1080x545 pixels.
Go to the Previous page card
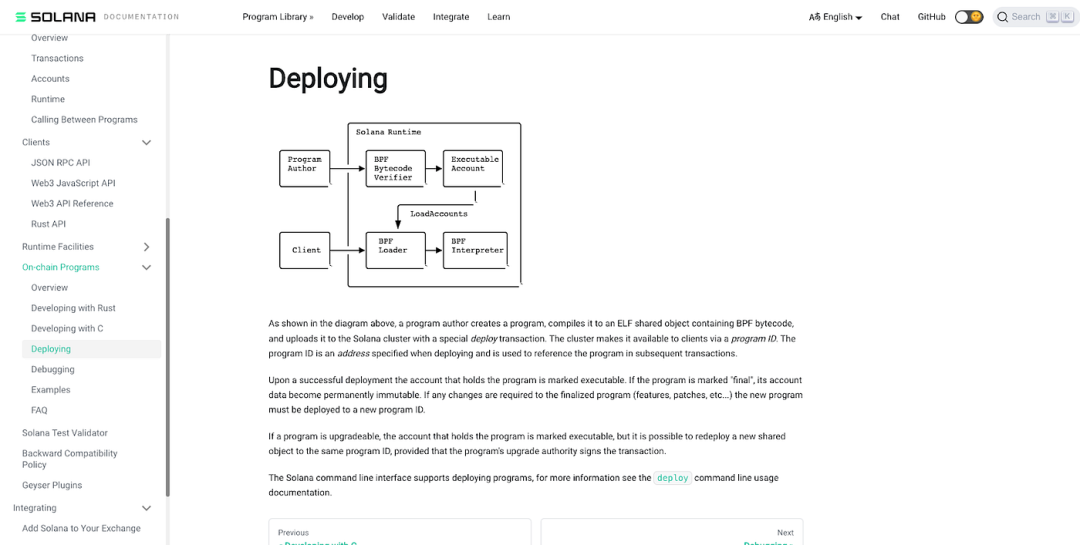(399, 532)
